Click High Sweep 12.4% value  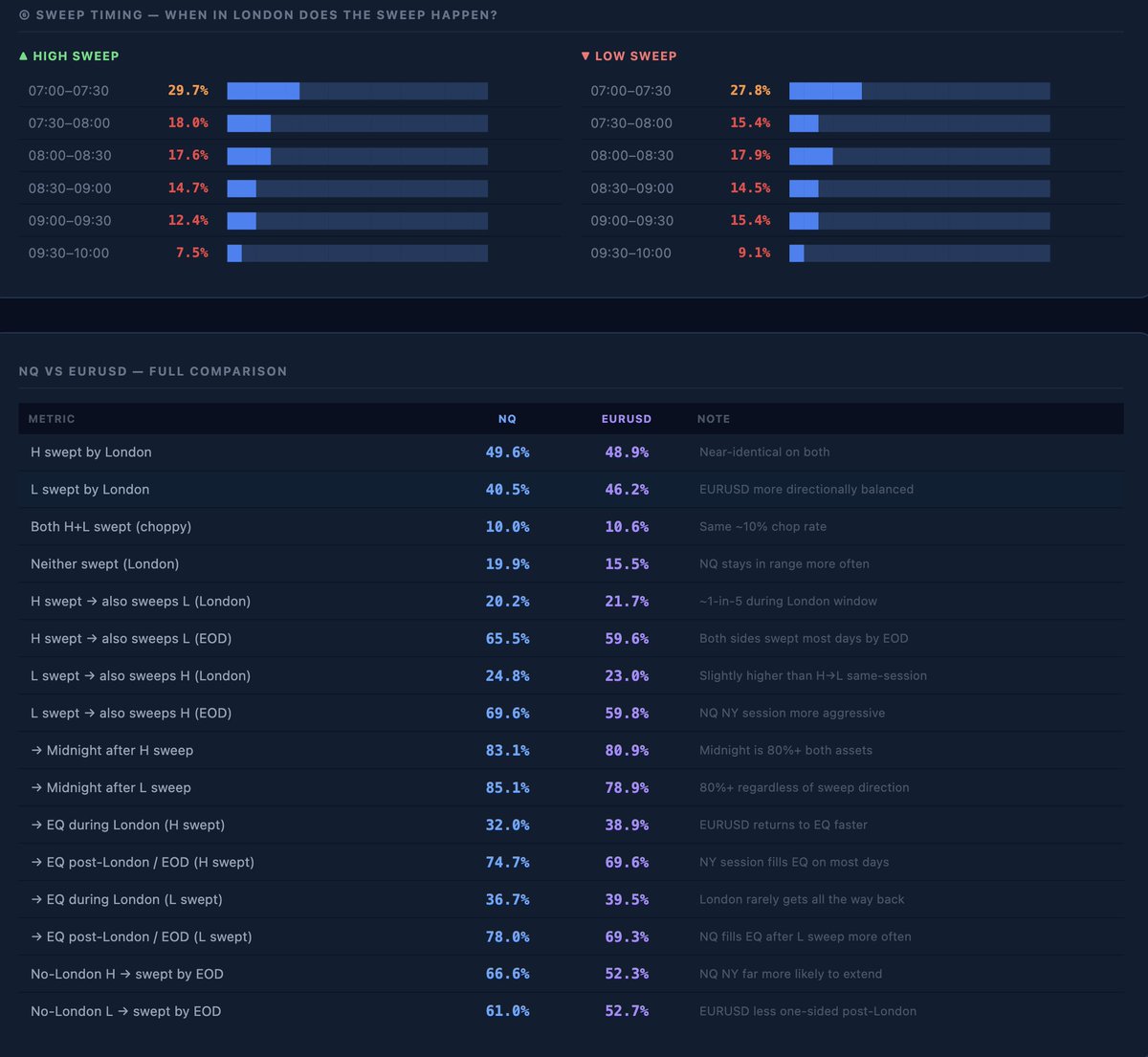[x=188, y=220]
